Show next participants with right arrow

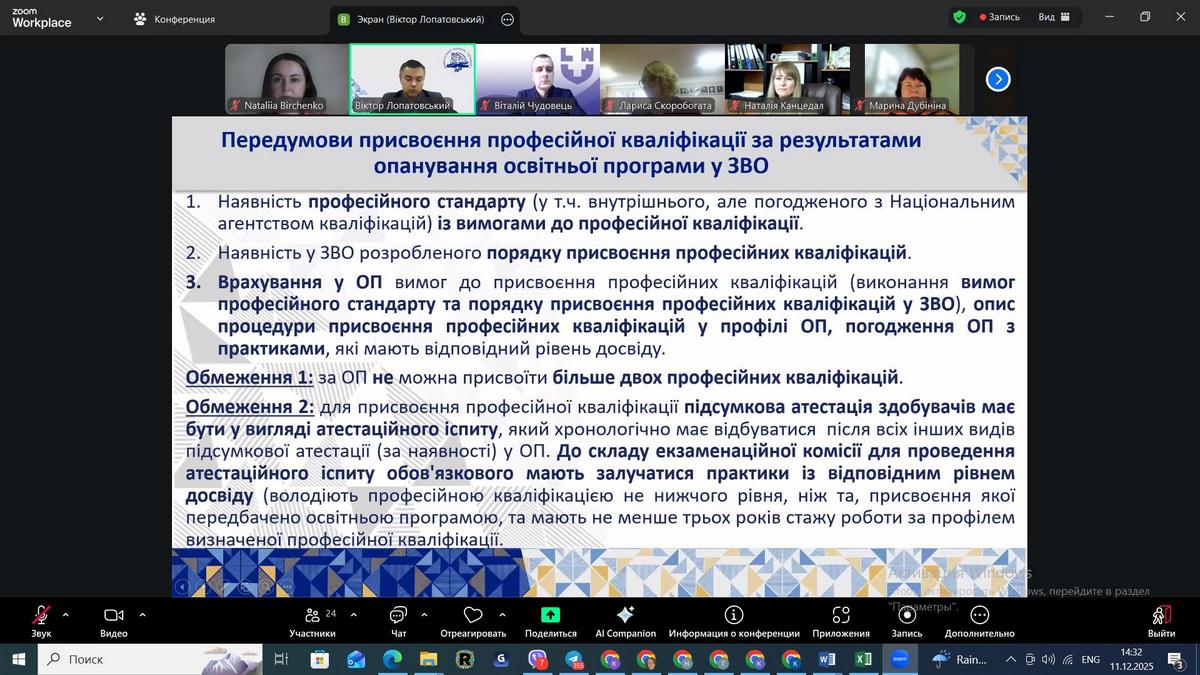coord(997,79)
